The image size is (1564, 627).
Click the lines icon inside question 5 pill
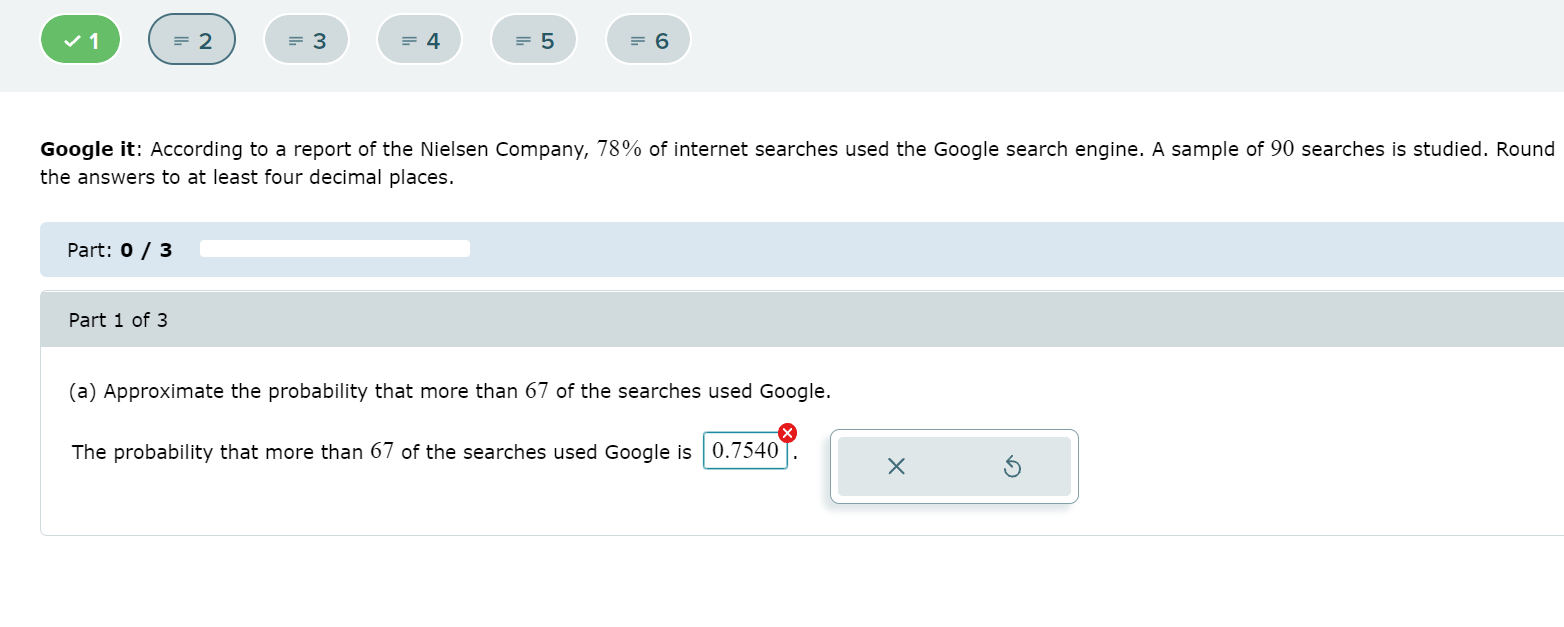(x=523, y=40)
